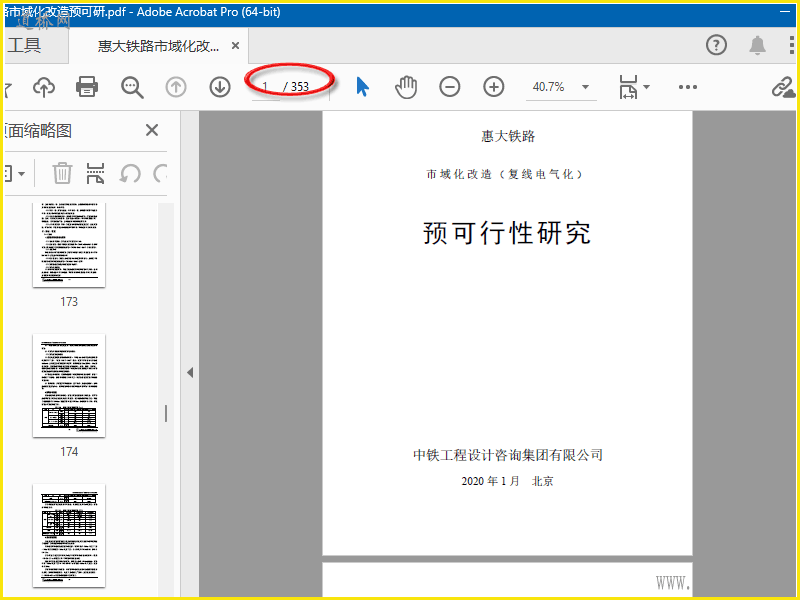Show more tools ellipsis button
Screen dimensions: 800x600
[x=688, y=87]
